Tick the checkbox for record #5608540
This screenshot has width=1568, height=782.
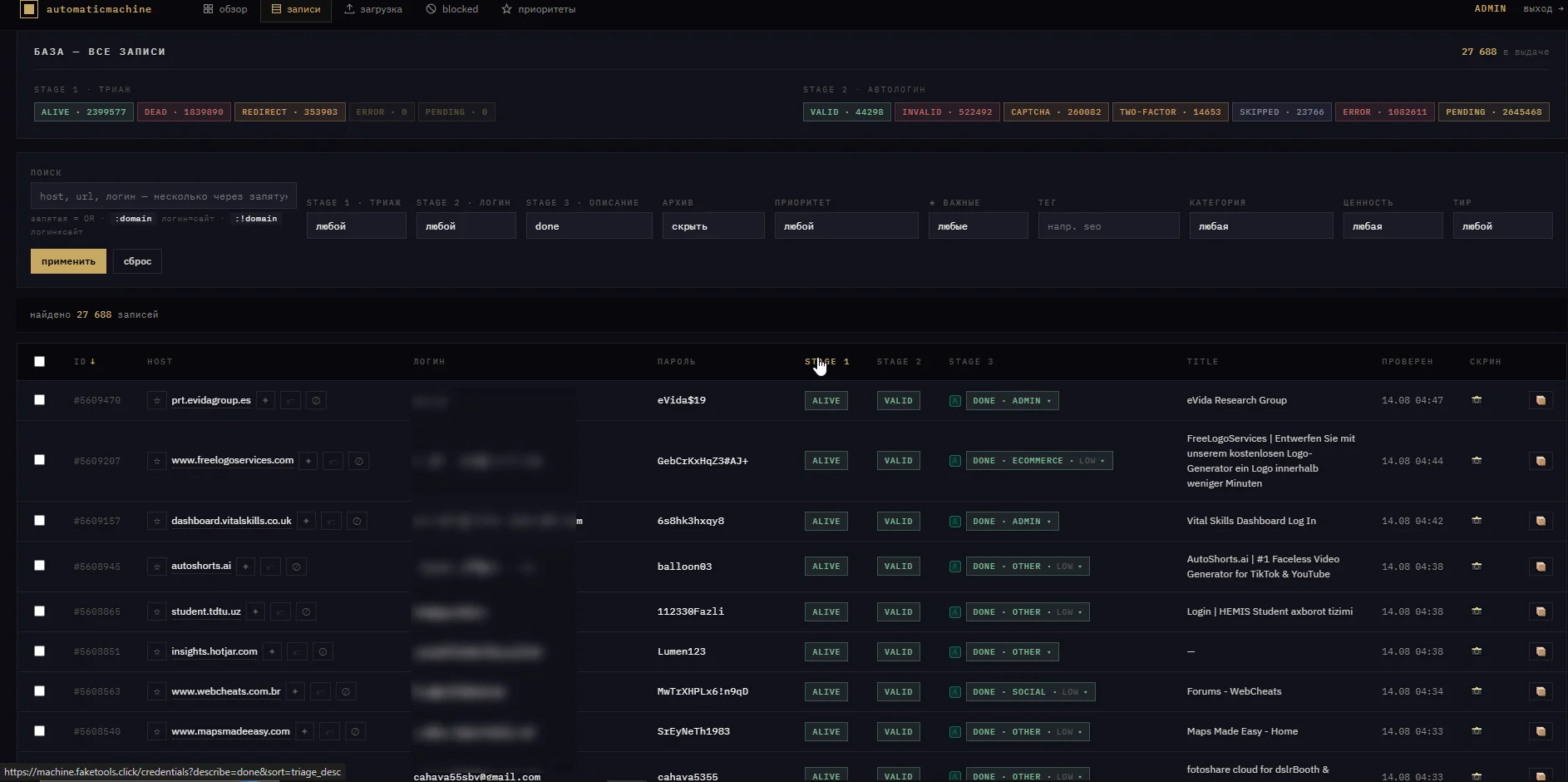[x=39, y=731]
